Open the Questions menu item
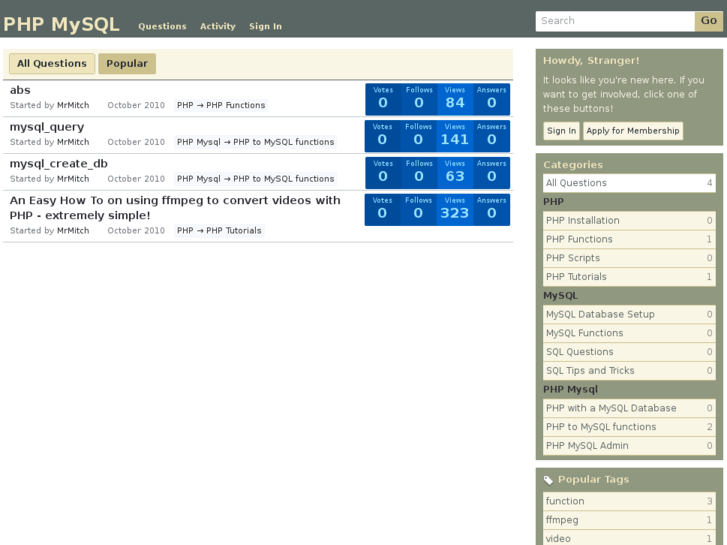 tap(162, 26)
